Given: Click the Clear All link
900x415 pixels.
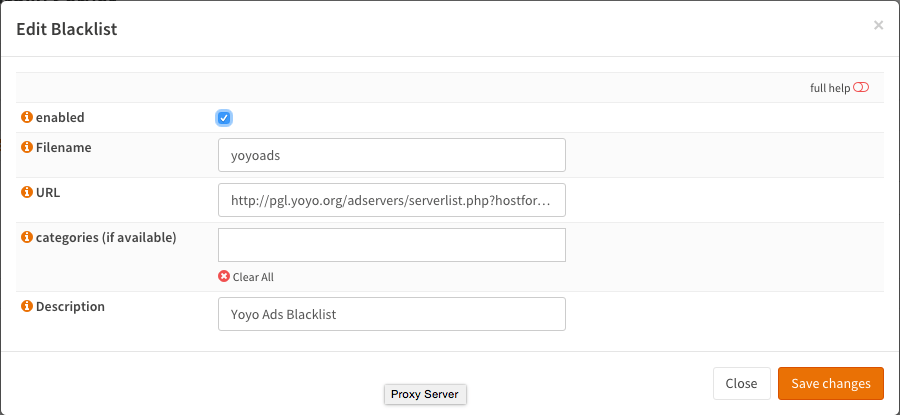Looking at the screenshot, I should coord(253,277).
